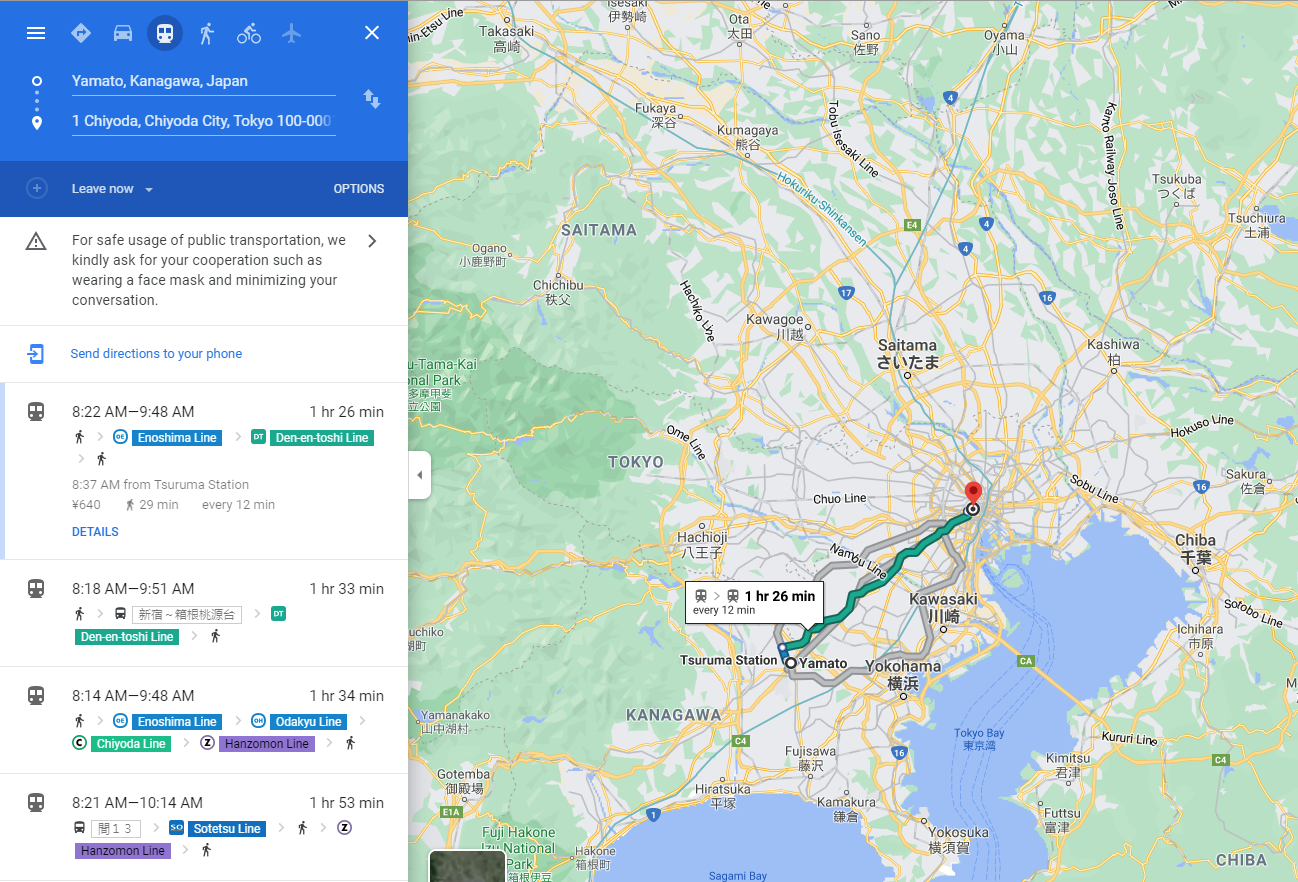The width and height of the screenshot is (1298, 882).
Task: Click Send directions to your phone
Action: tap(156, 354)
